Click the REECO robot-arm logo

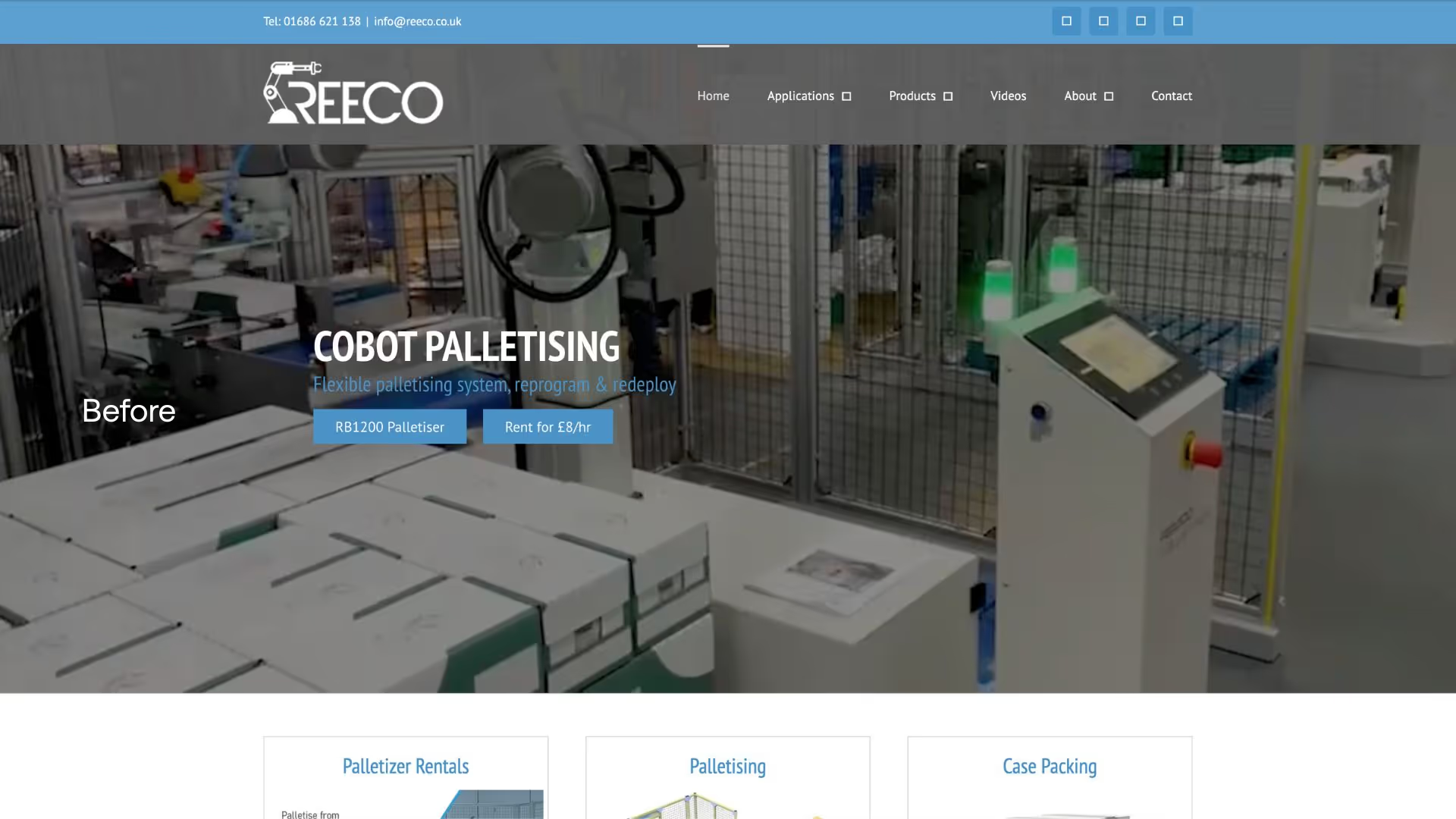click(x=353, y=93)
